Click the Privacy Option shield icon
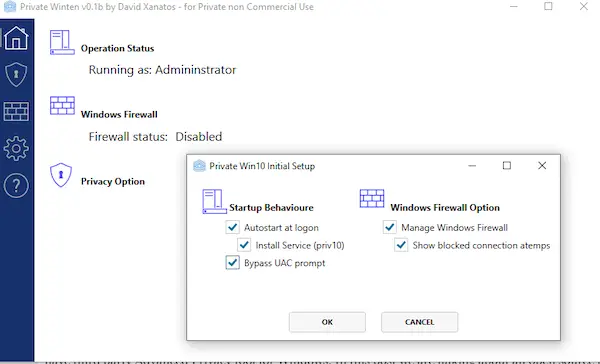600x364 pixels. pyautogui.click(x=61, y=175)
